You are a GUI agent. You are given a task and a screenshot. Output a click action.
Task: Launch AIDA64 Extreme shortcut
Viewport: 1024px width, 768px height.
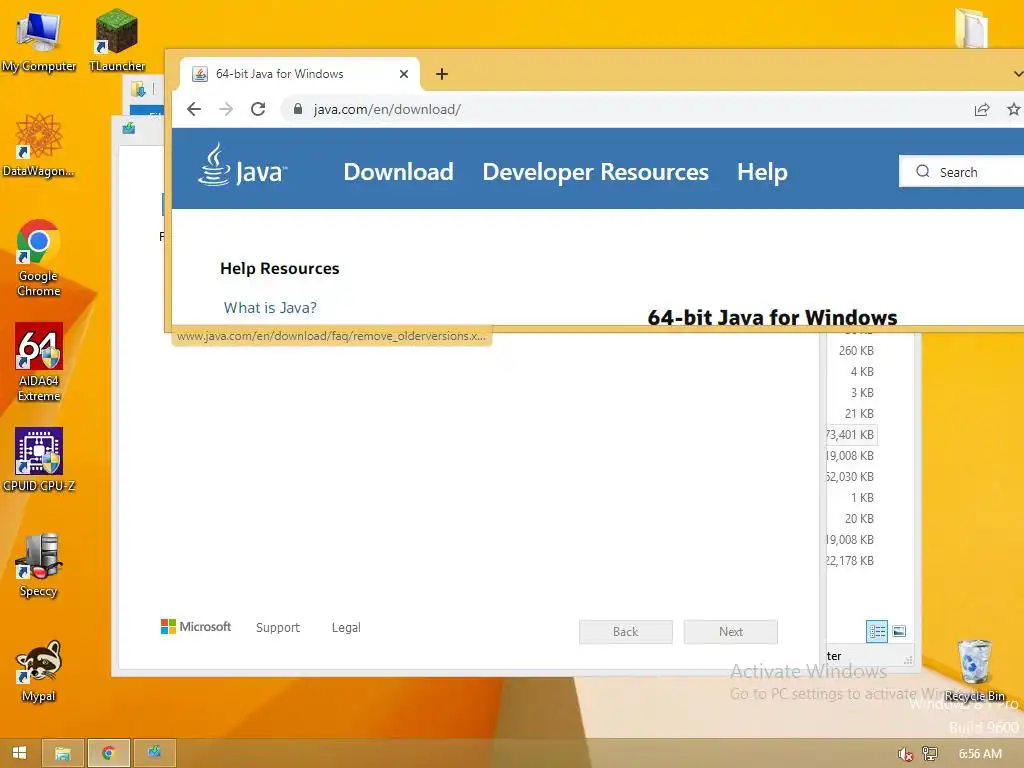(x=39, y=362)
